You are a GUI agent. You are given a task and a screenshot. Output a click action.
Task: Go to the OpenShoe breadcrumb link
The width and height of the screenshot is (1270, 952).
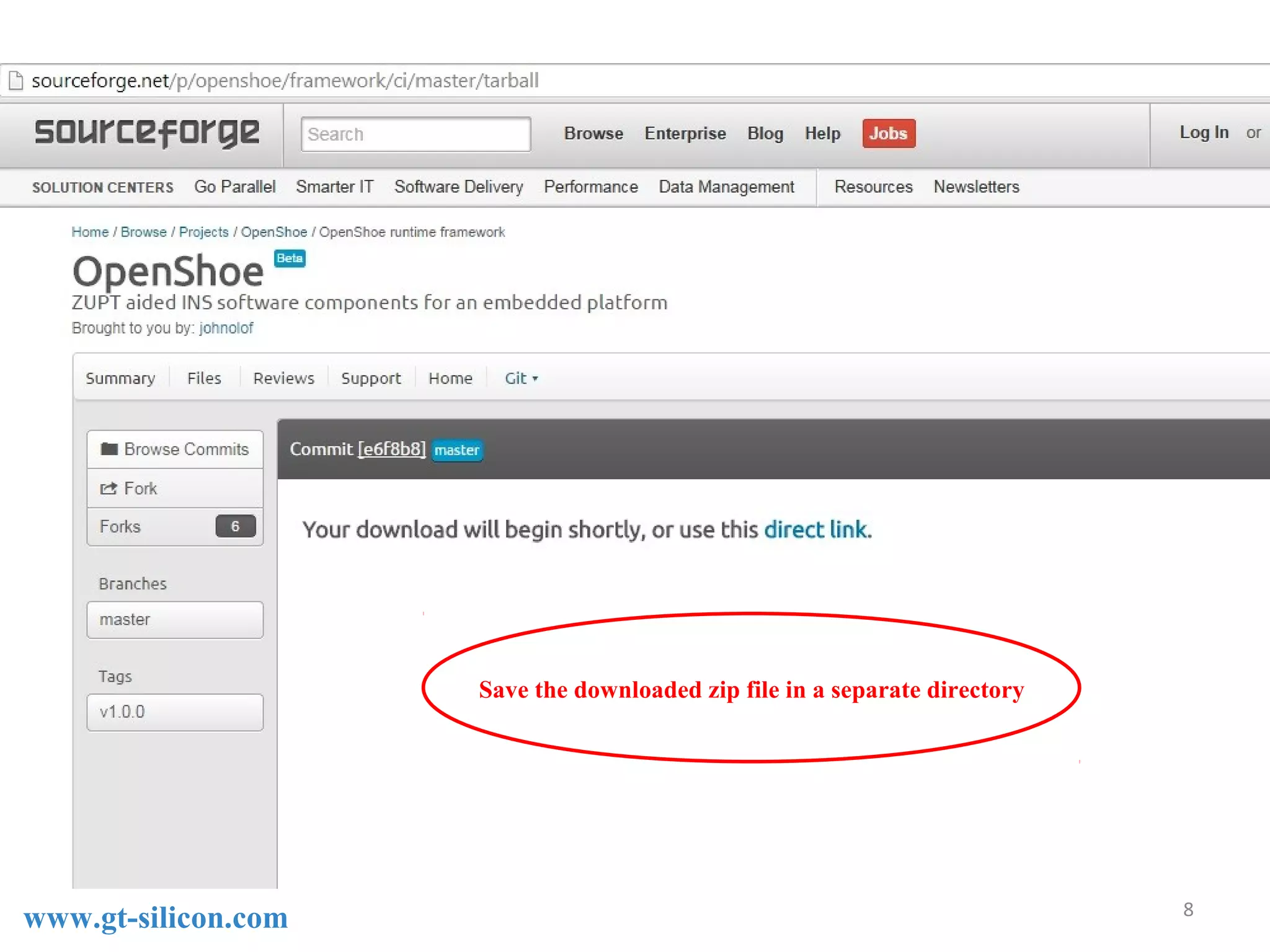point(274,232)
